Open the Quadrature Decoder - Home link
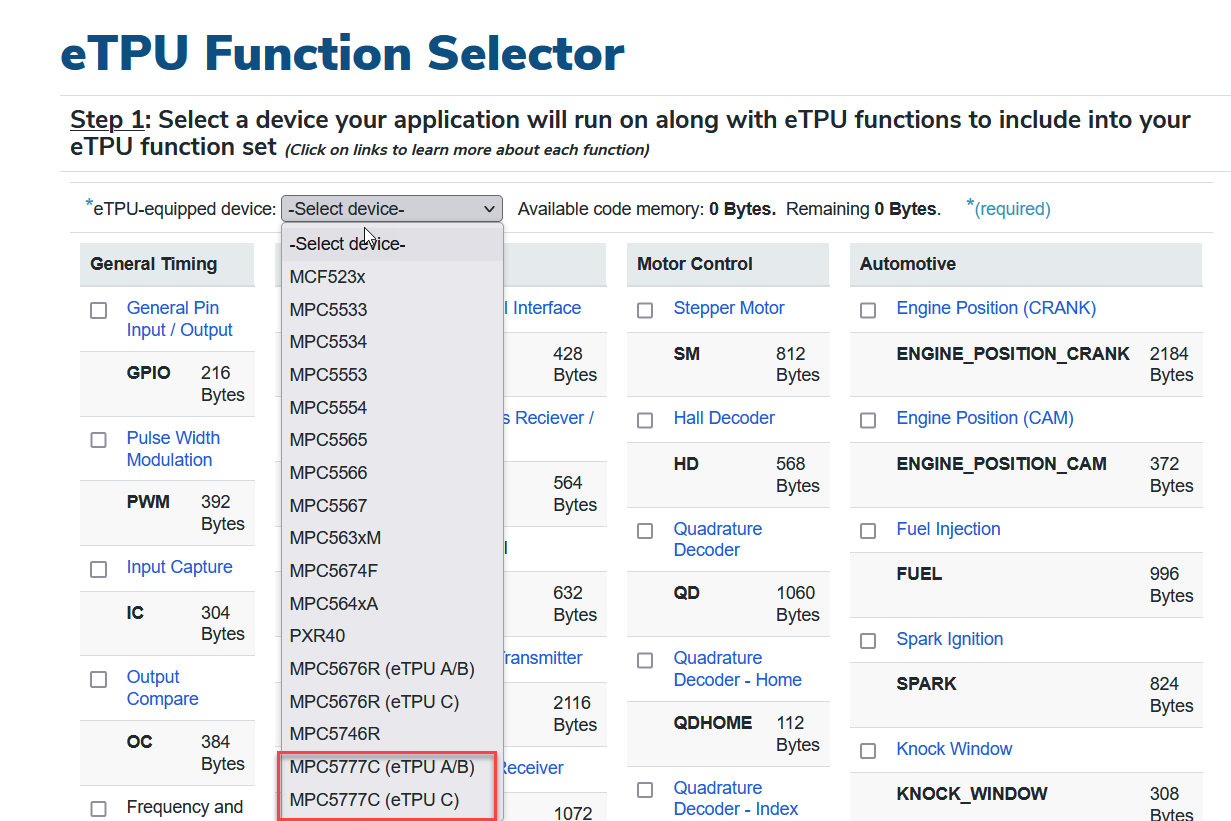 click(738, 668)
